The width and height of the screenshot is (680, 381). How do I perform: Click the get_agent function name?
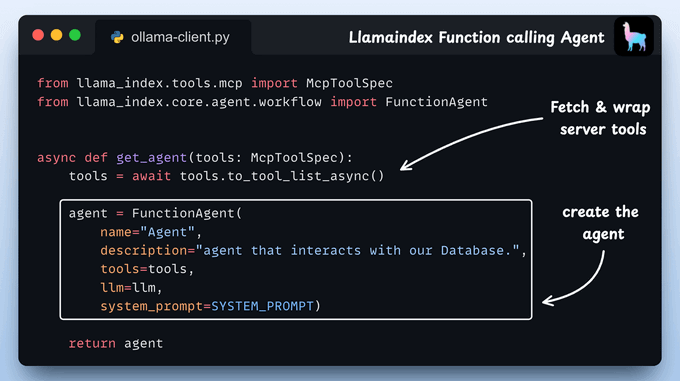[x=151, y=158]
